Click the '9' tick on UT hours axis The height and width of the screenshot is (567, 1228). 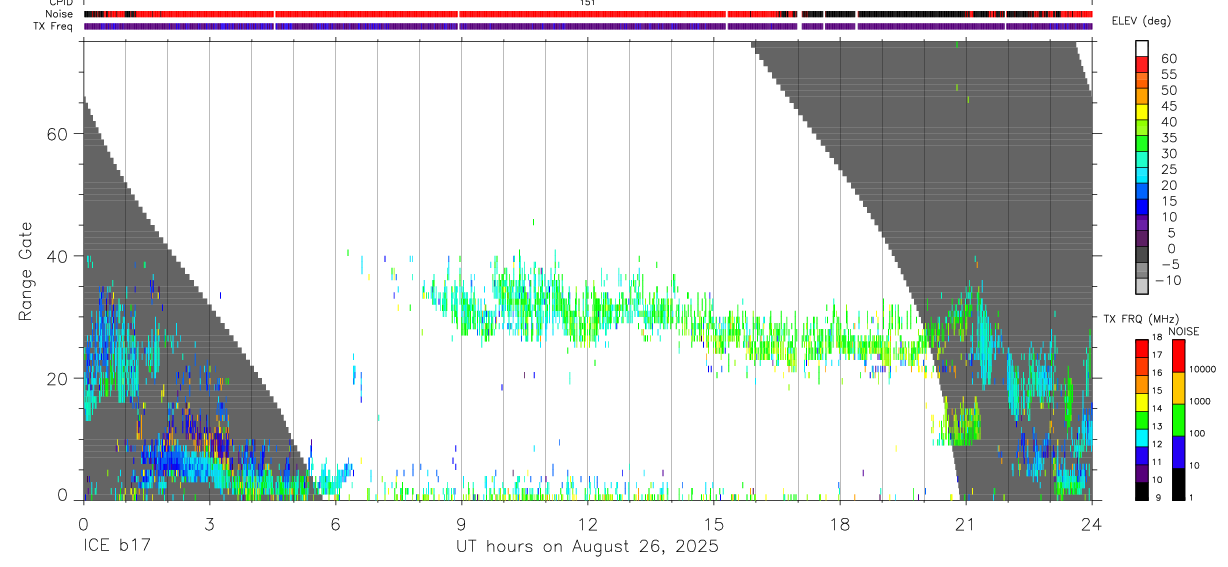(x=461, y=523)
